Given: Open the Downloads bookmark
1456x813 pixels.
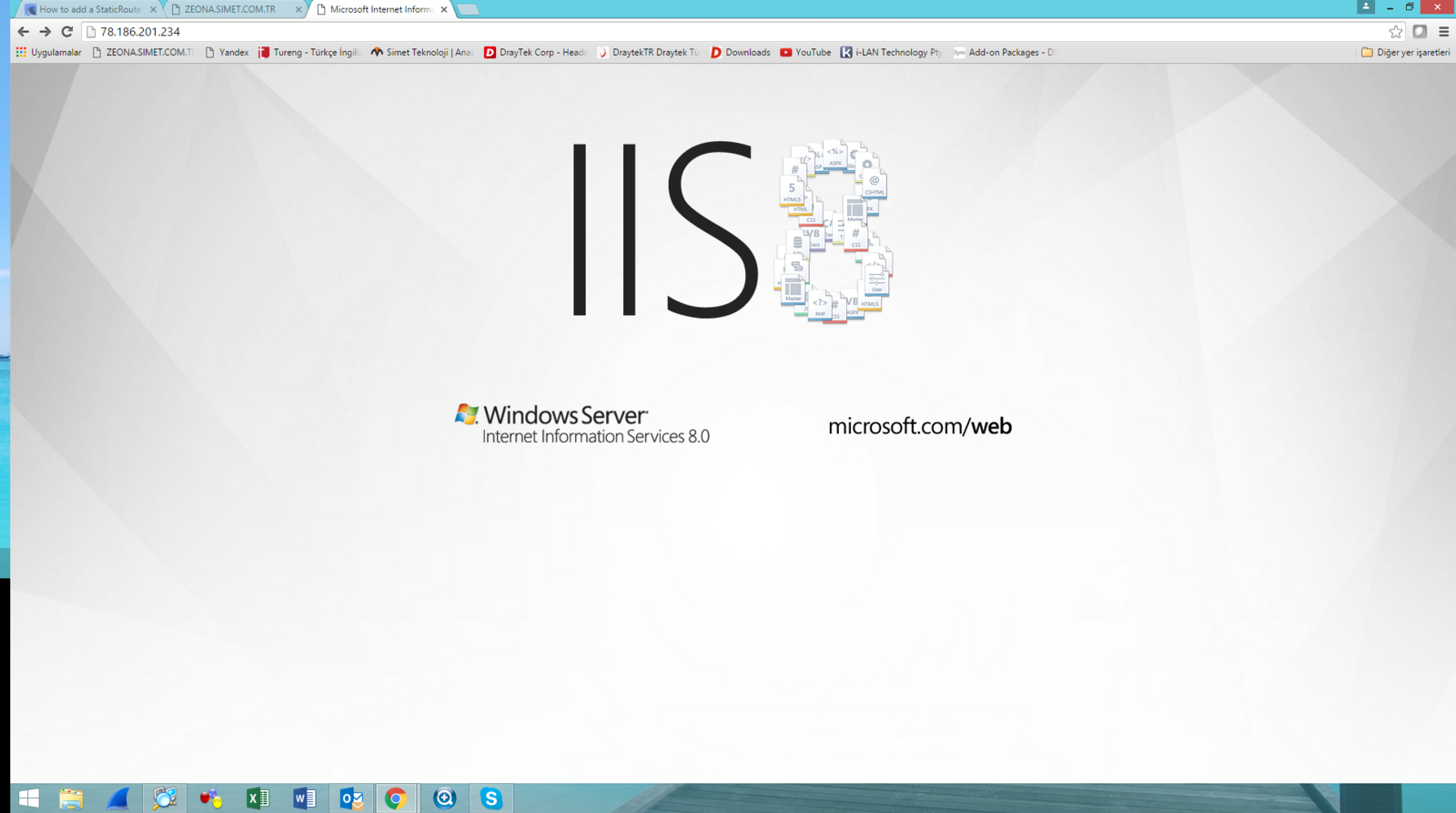Looking at the screenshot, I should tap(740, 53).
